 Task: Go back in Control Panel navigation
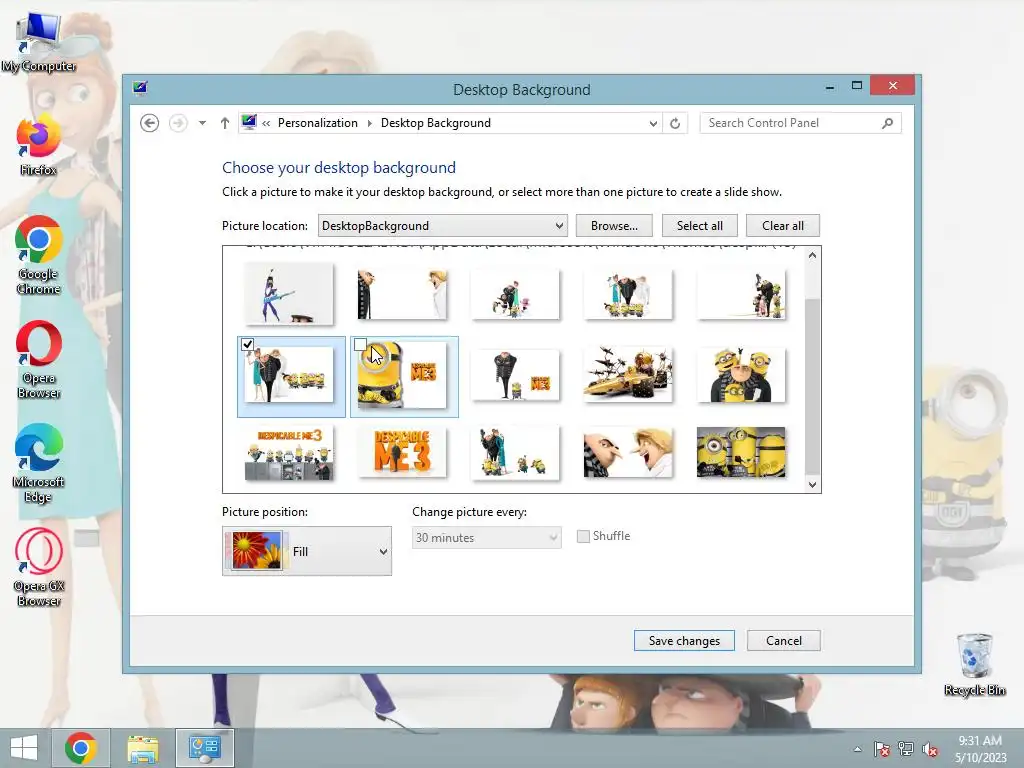pos(150,123)
